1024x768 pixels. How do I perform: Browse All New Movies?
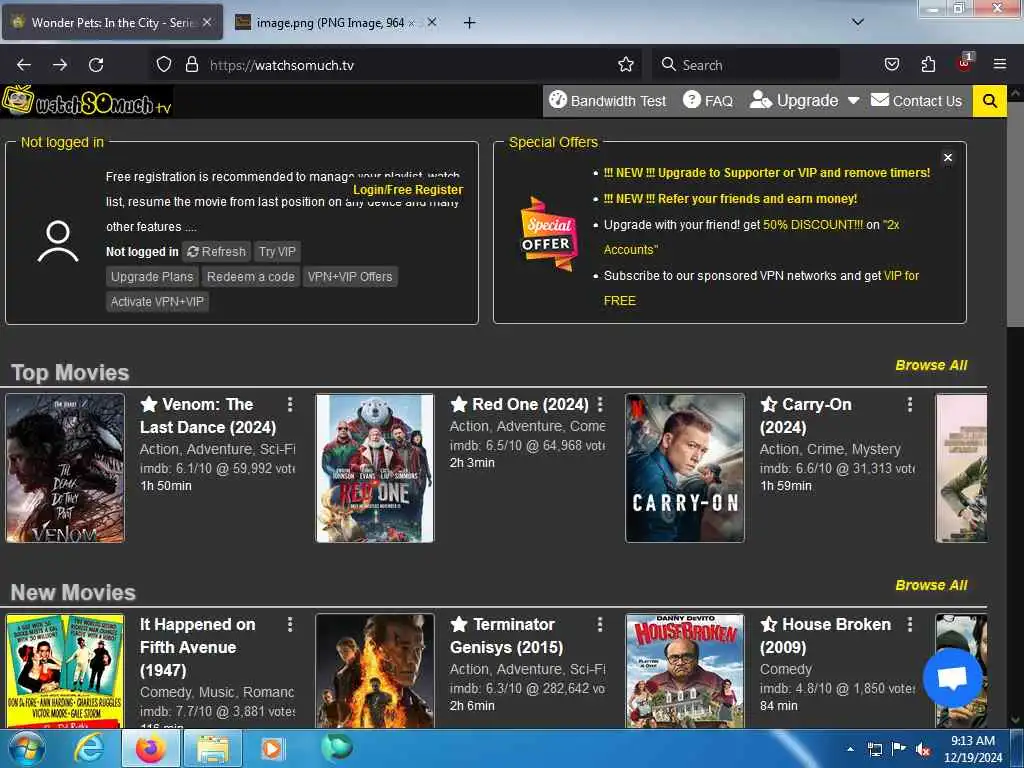tap(931, 585)
